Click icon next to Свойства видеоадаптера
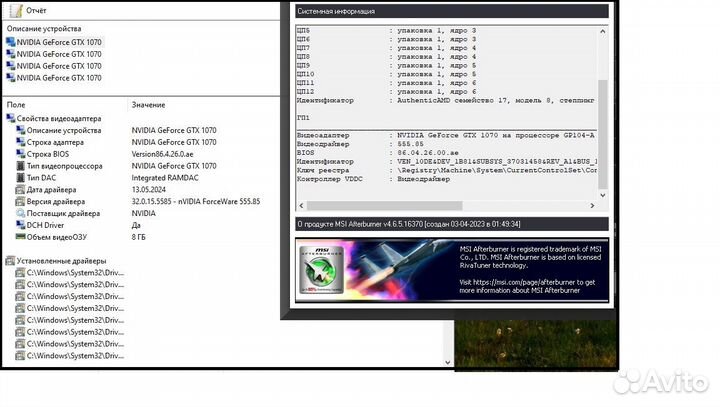 pyautogui.click(x=10, y=119)
